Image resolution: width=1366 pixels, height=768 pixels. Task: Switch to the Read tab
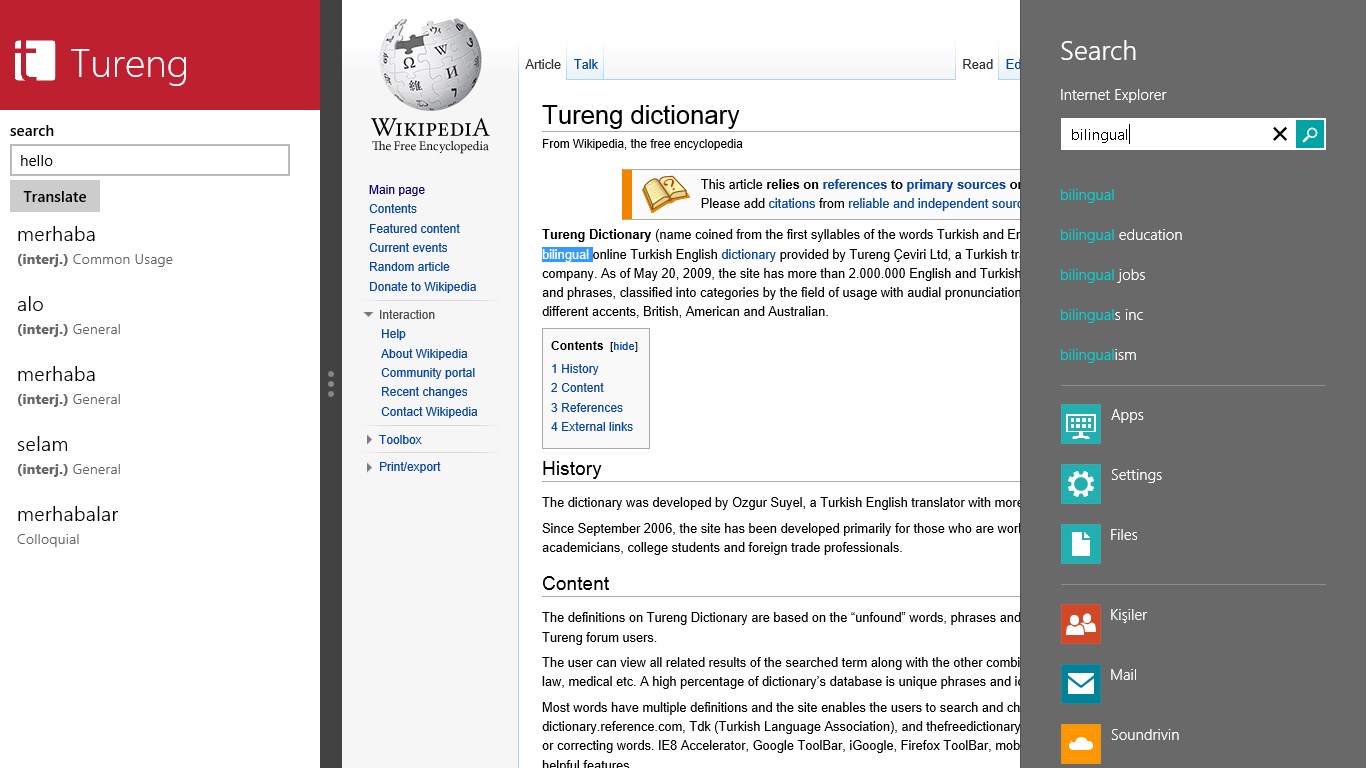[977, 64]
